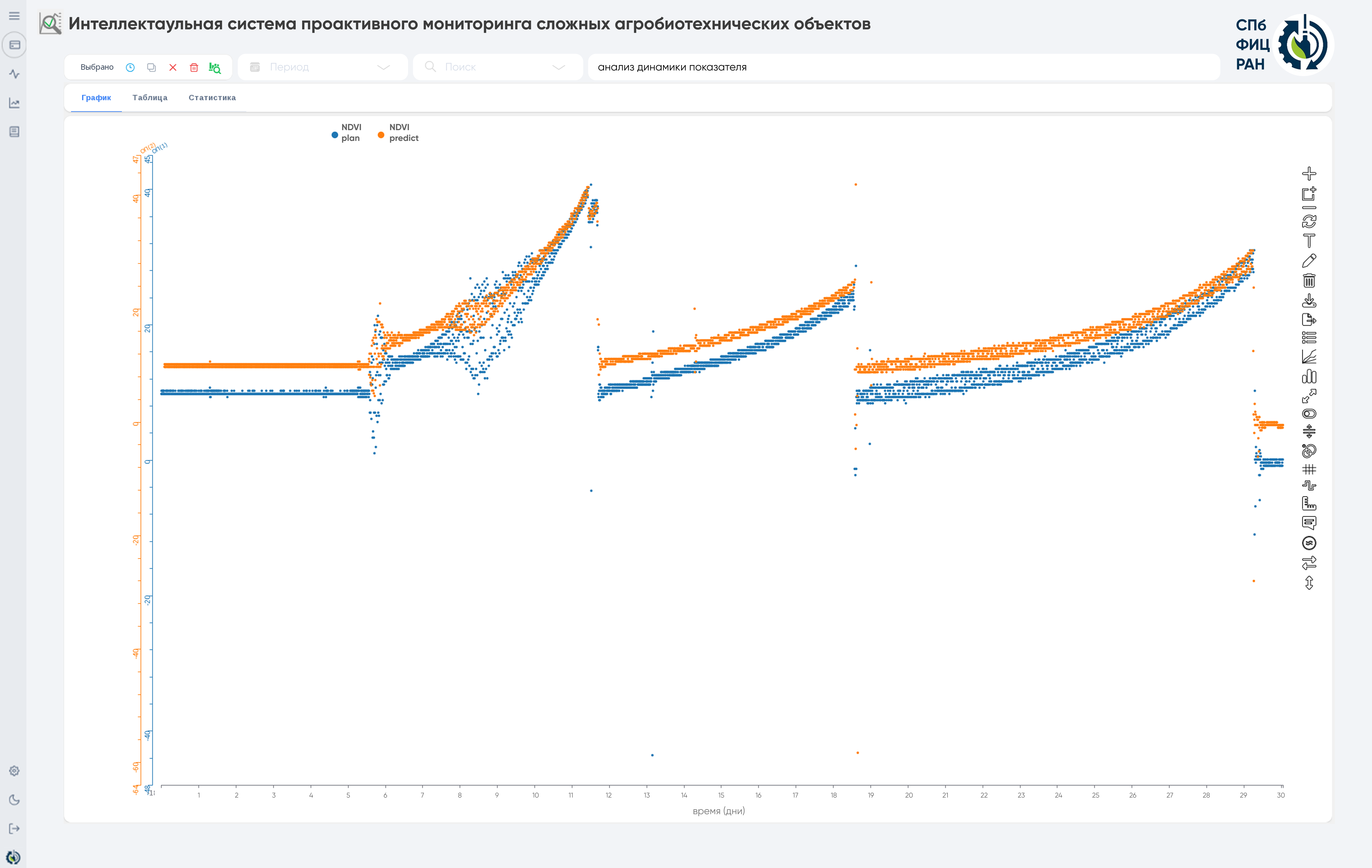The width and height of the screenshot is (1372, 868).
Task: Click into the Поиск search field
Action: 497,67
